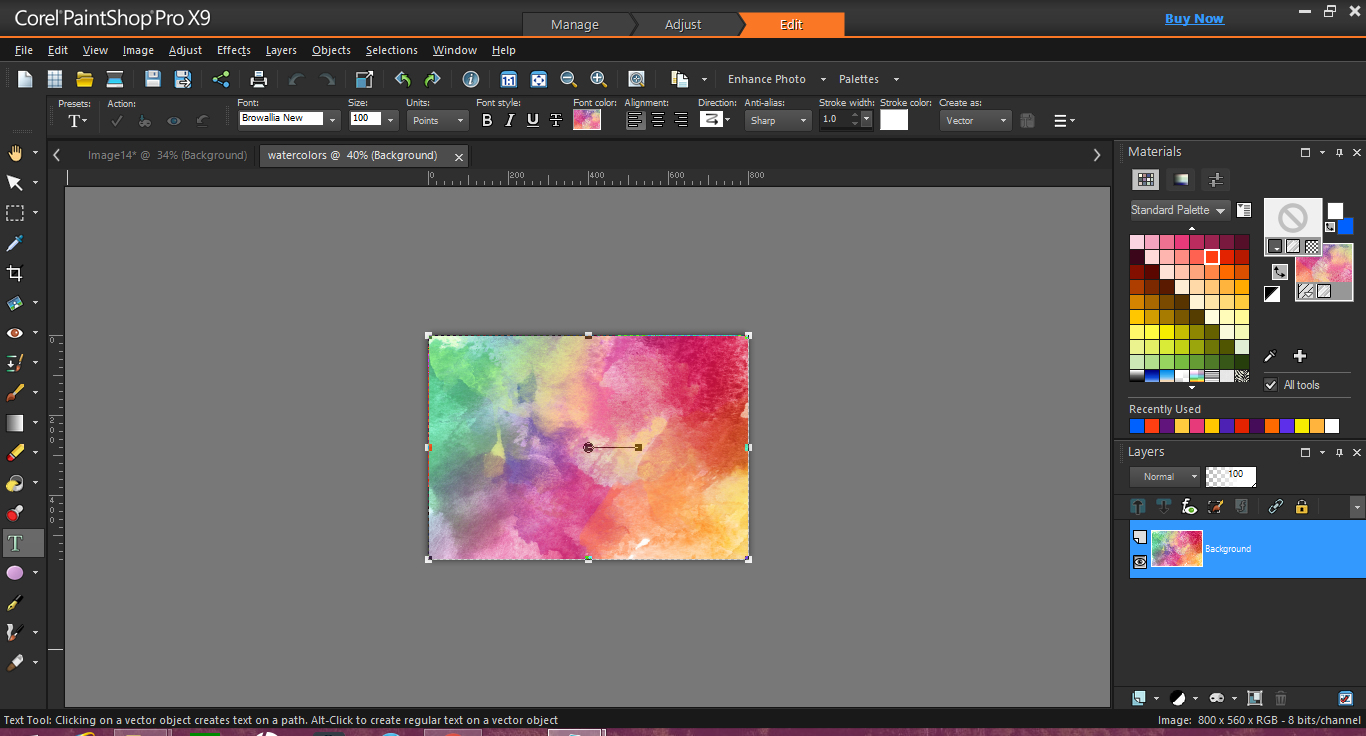Viewport: 1366px width, 736px height.
Task: Click the Zoom out magnifier icon
Action: pos(568,79)
